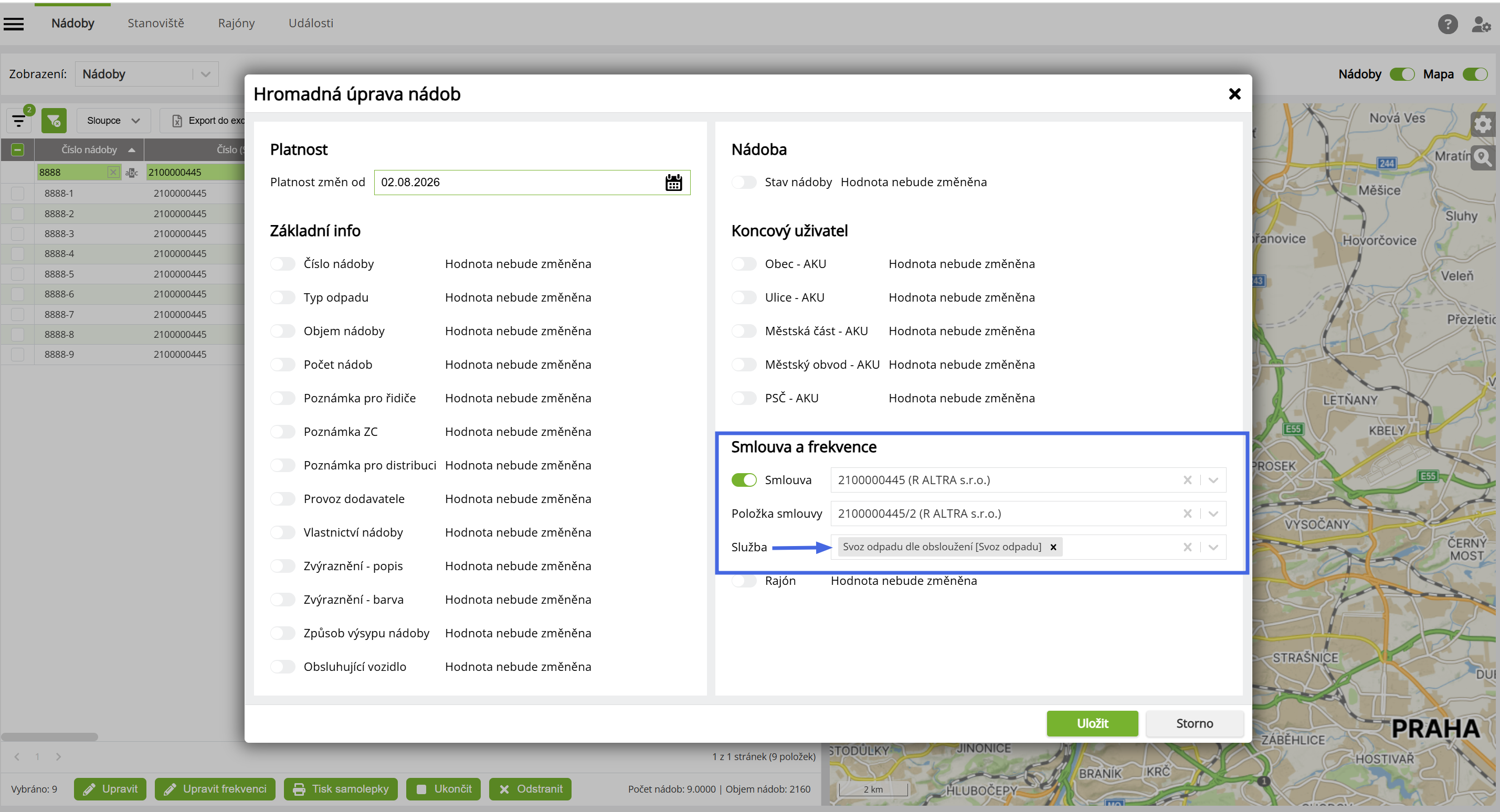This screenshot has width=1500, height=812.
Task: Cancel the dialog with Storno
Action: (1195, 723)
